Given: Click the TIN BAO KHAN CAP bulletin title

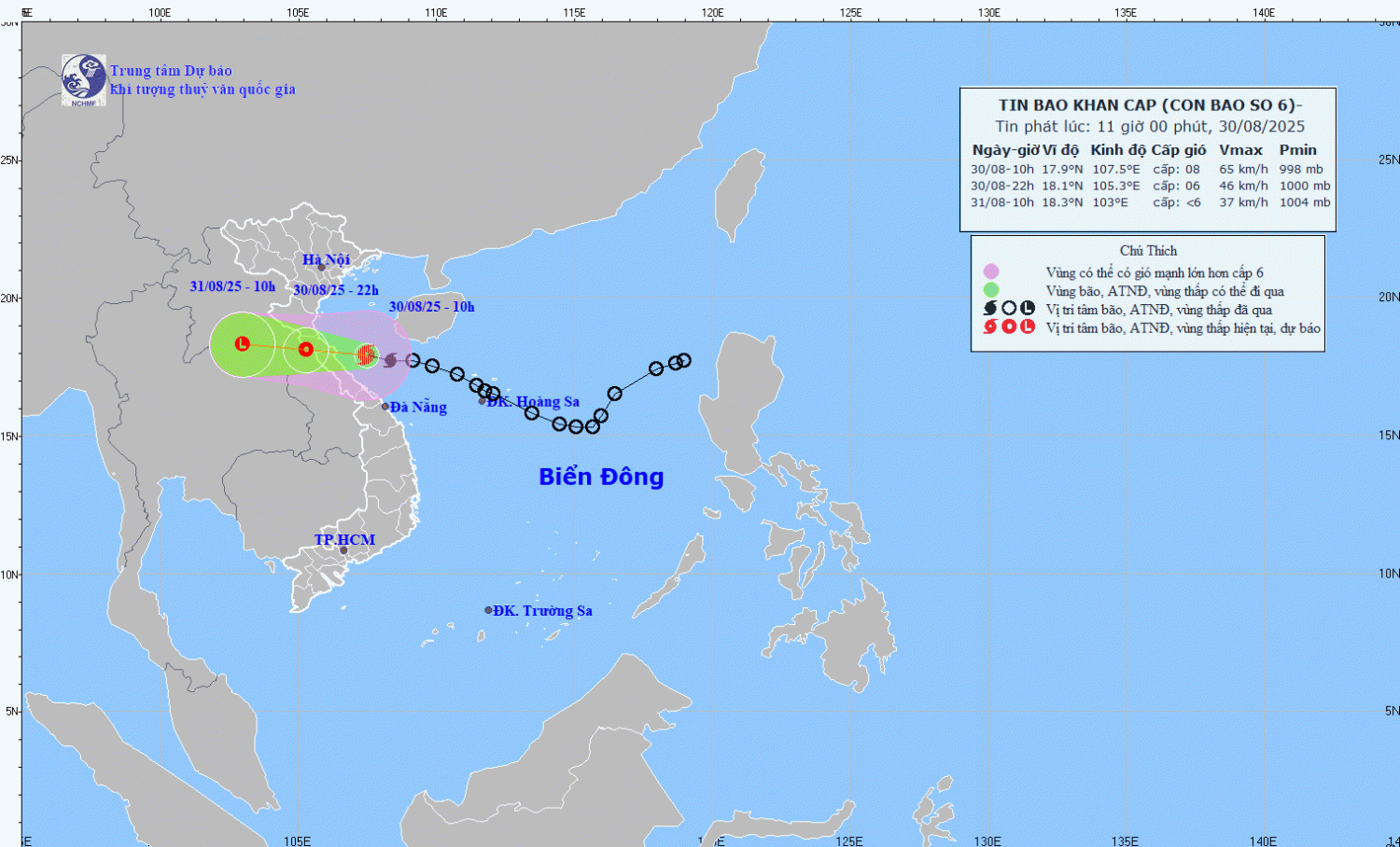Looking at the screenshot, I should point(1150,105).
